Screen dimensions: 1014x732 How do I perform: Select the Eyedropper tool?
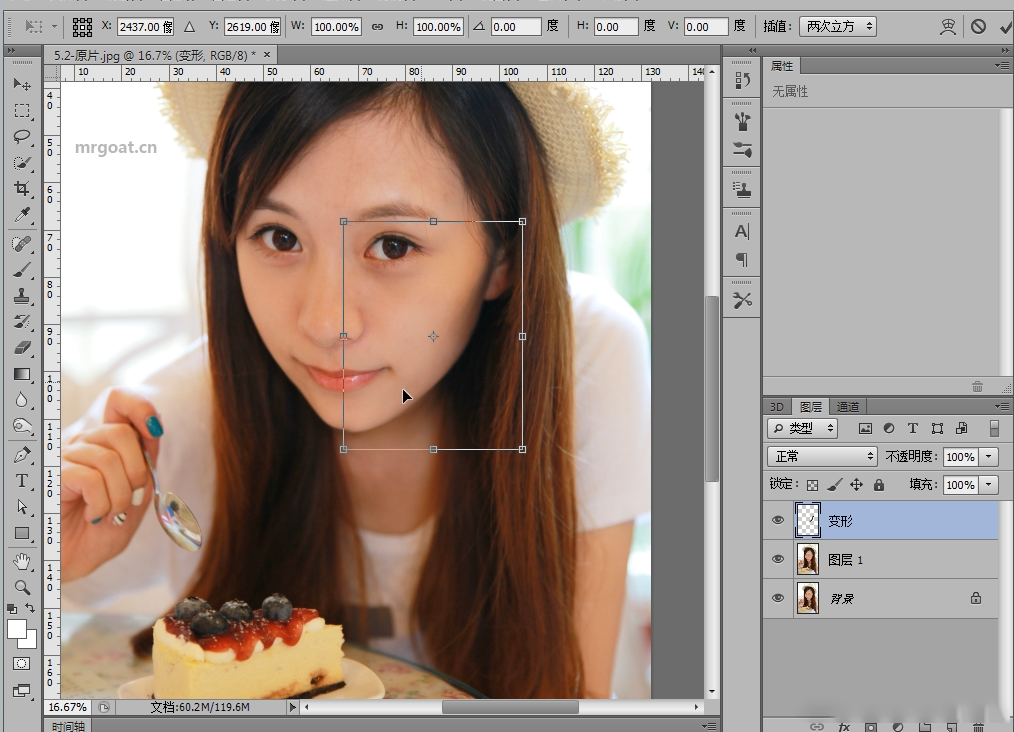point(22,215)
